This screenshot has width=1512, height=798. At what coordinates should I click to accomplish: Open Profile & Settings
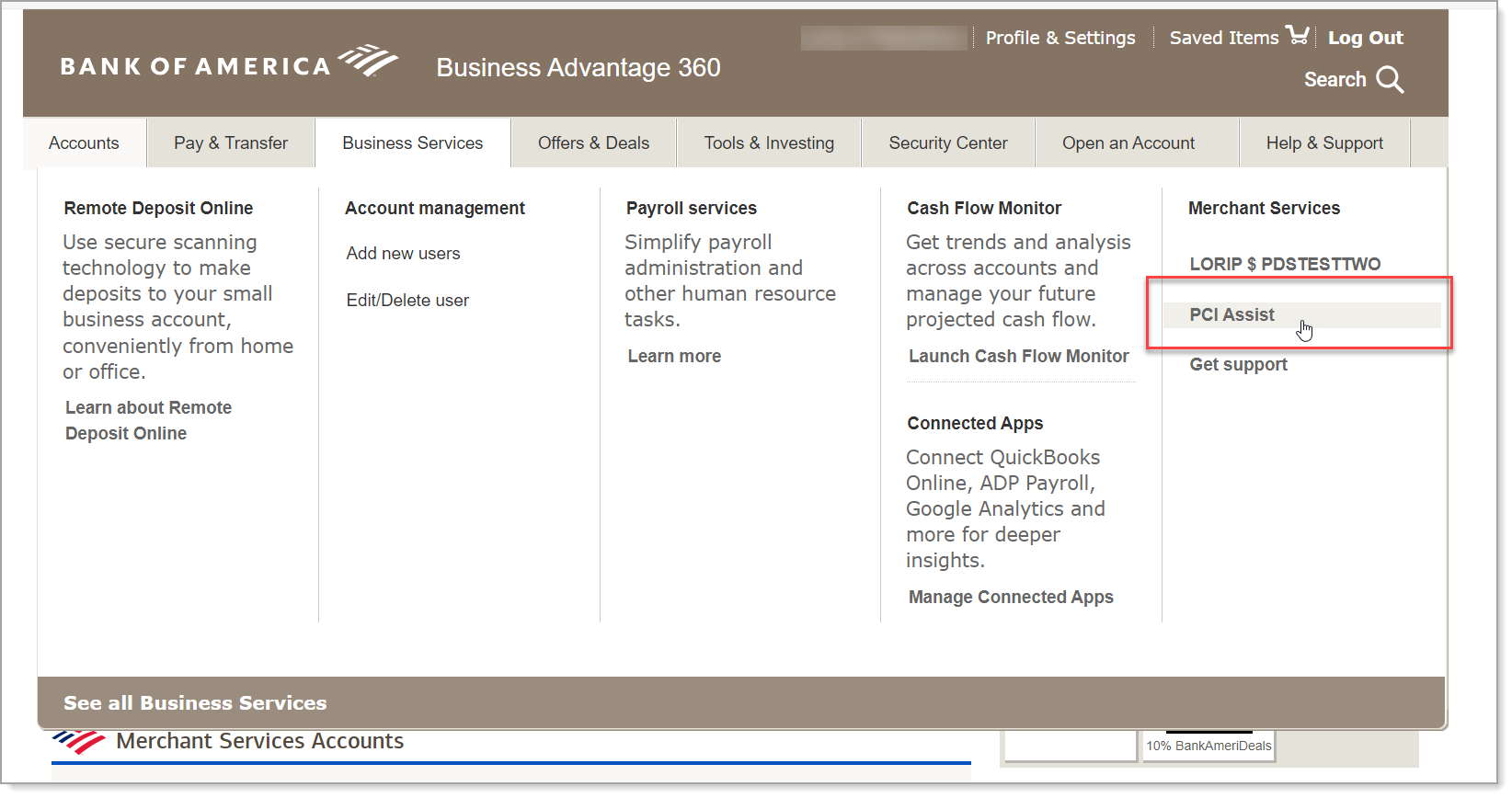[x=1060, y=38]
